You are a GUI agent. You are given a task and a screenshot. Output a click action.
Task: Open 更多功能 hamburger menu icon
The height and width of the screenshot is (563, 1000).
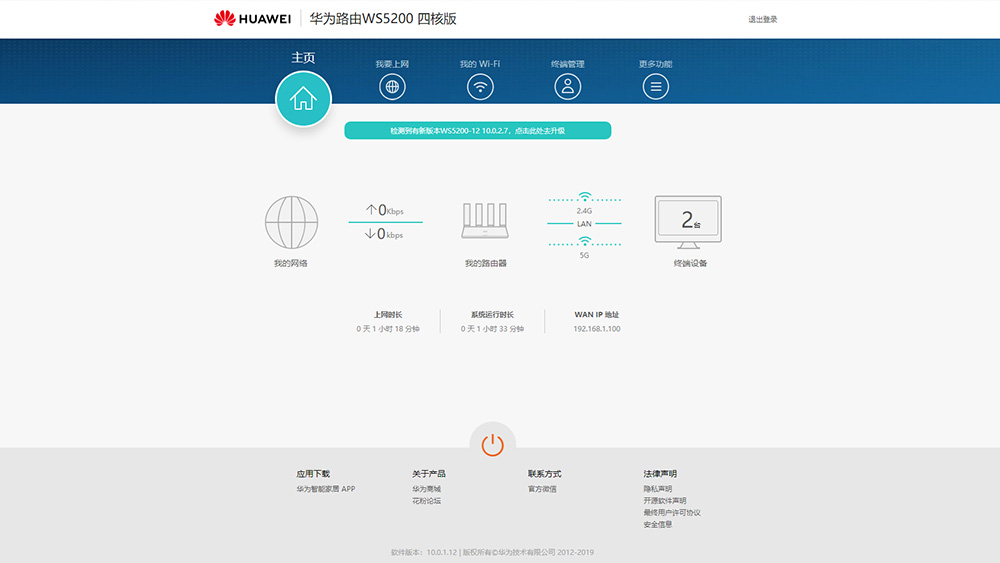(x=656, y=87)
